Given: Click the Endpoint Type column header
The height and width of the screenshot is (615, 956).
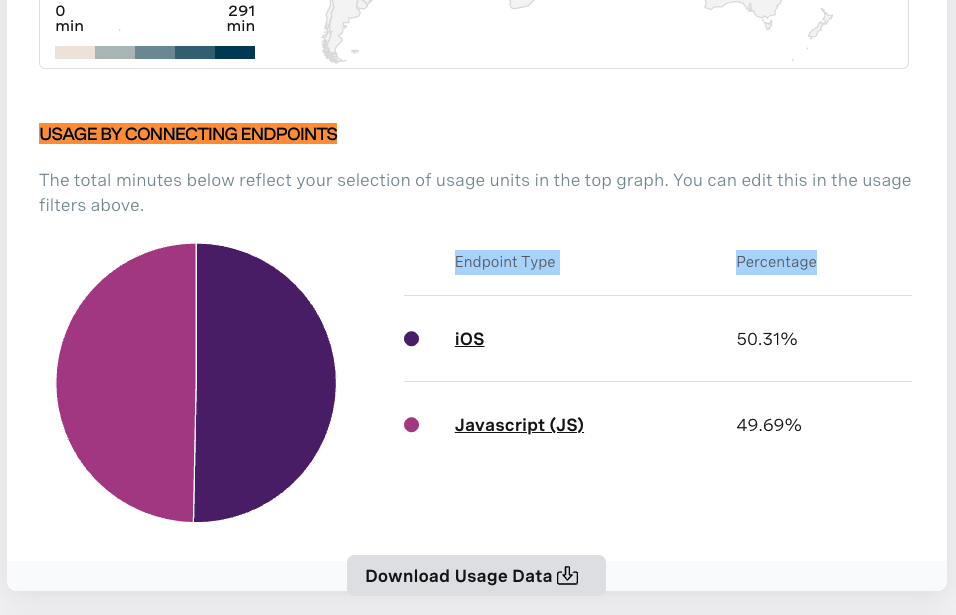Looking at the screenshot, I should (x=505, y=262).
